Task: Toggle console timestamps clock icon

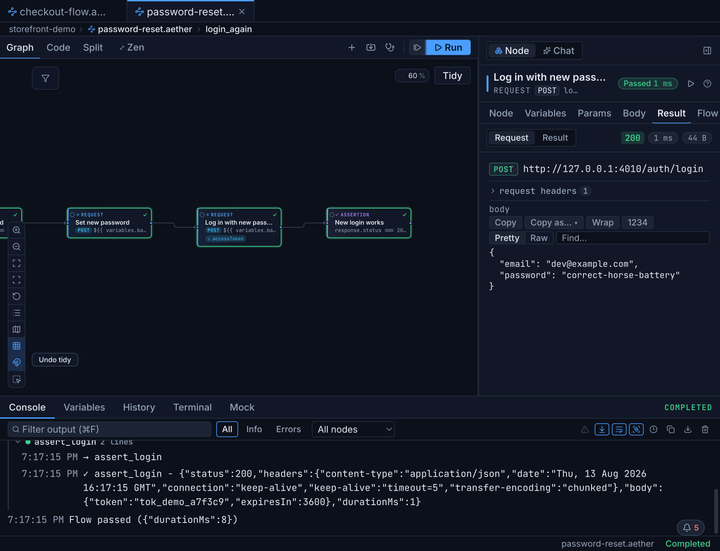Action: point(653,429)
